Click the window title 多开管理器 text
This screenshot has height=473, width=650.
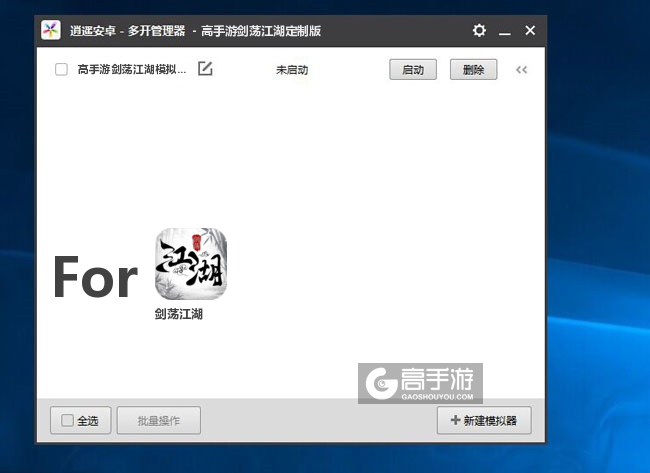(156, 31)
